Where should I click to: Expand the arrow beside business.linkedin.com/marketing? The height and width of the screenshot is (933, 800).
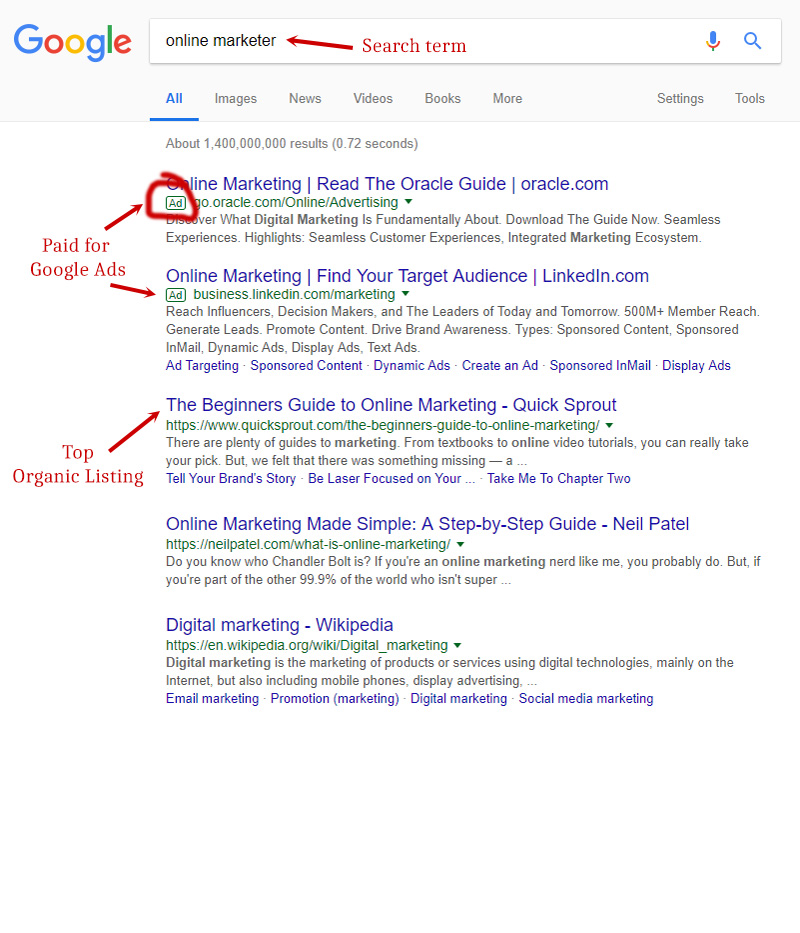coord(405,294)
